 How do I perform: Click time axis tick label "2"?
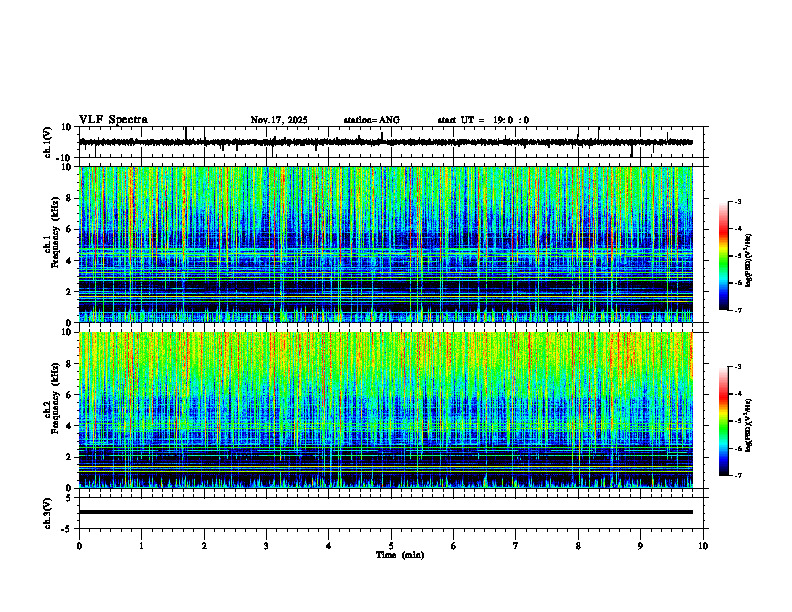coord(204,546)
